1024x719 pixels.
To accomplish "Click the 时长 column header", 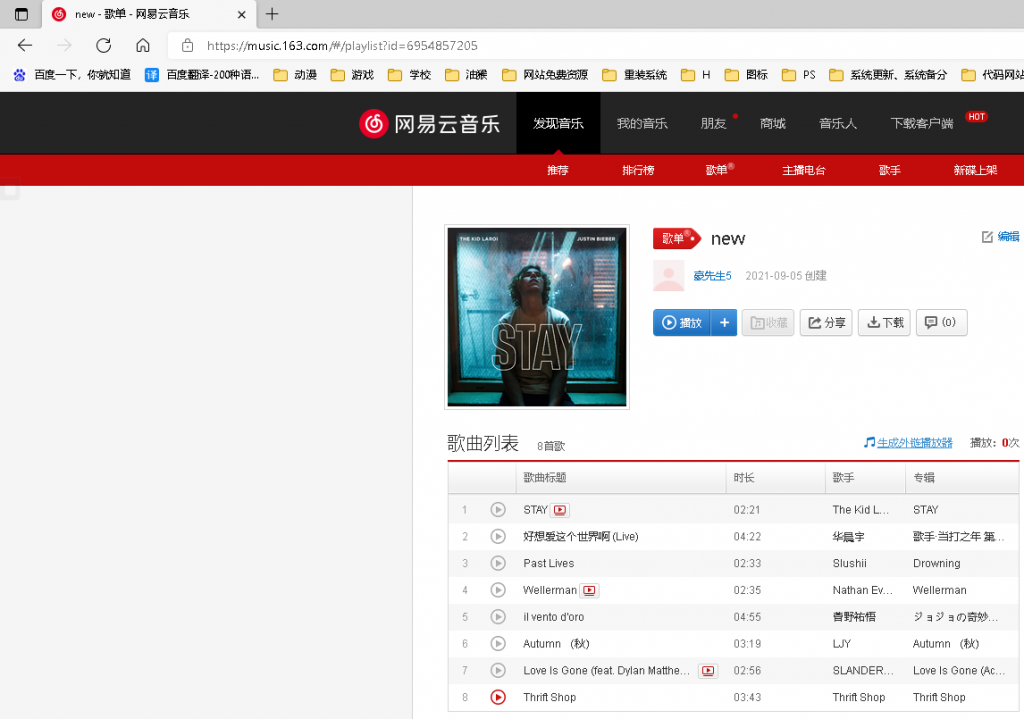I will (744, 478).
